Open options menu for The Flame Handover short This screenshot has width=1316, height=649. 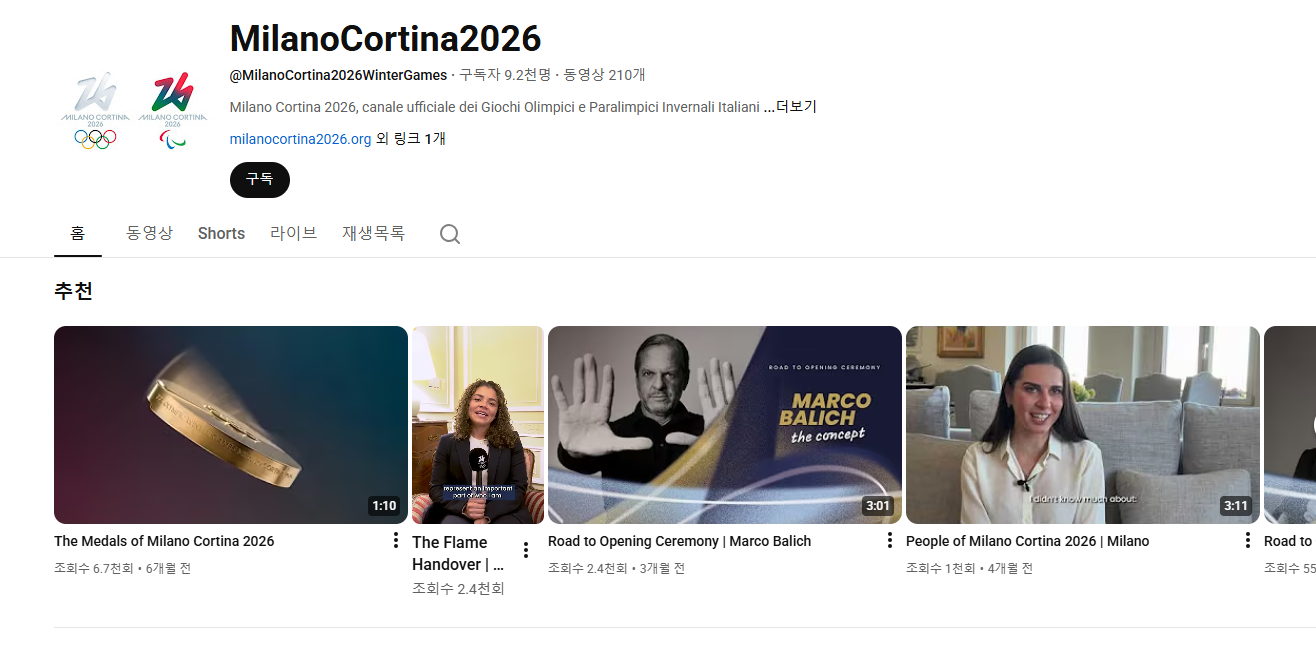coord(526,550)
